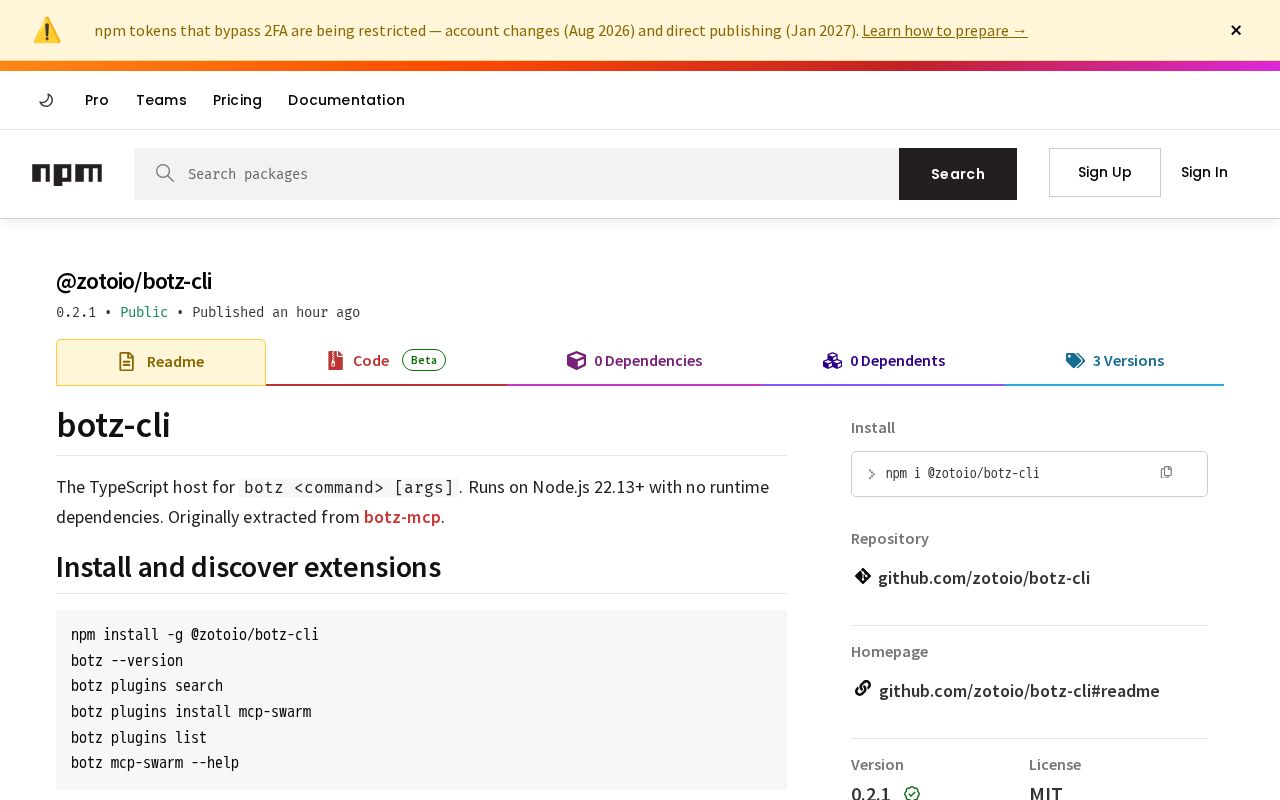Viewport: 1280px width, 800px height.
Task: Open the Pro menu item
Action: tap(97, 100)
